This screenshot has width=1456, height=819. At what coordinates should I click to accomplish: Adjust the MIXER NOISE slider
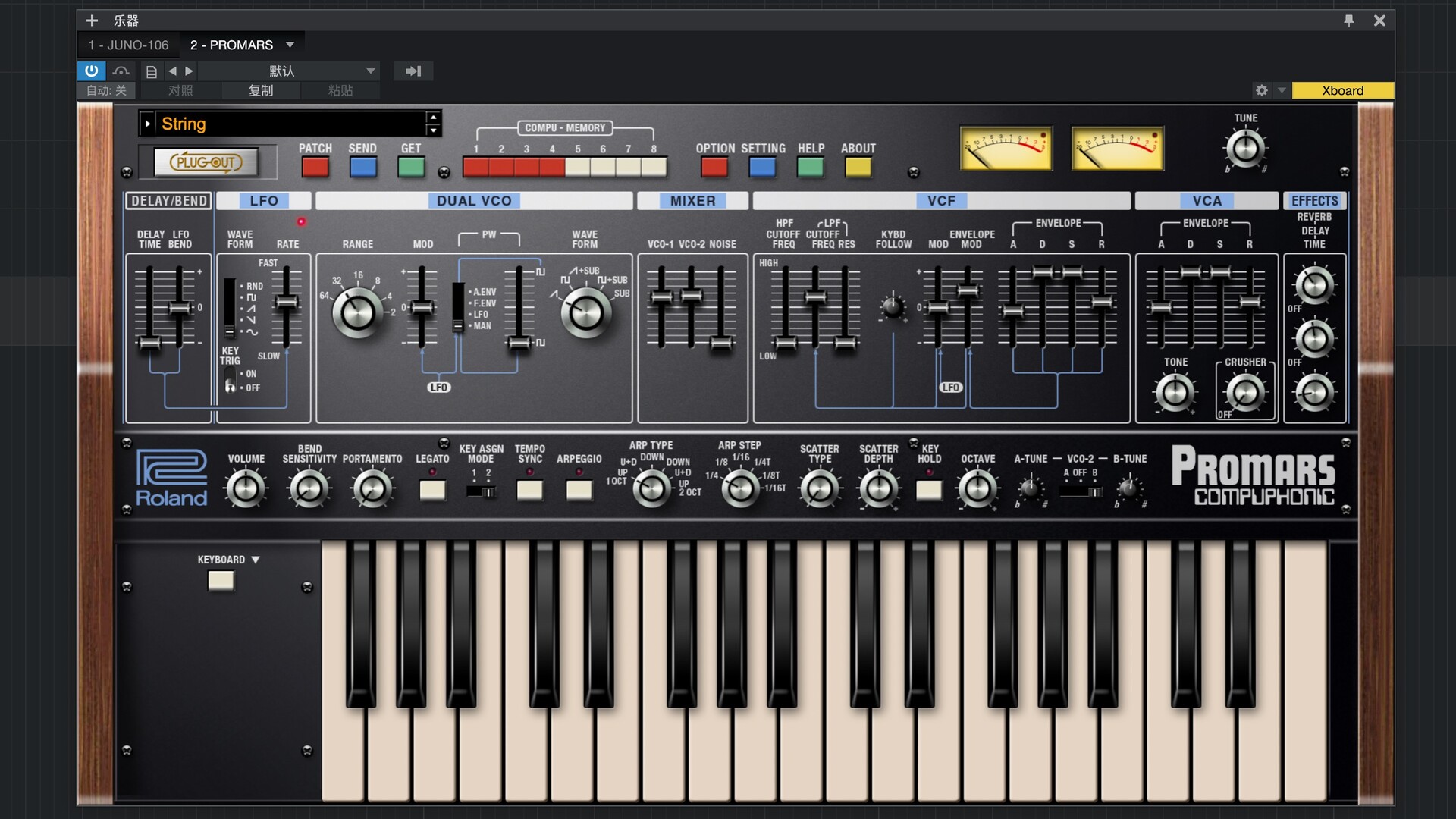[720, 343]
